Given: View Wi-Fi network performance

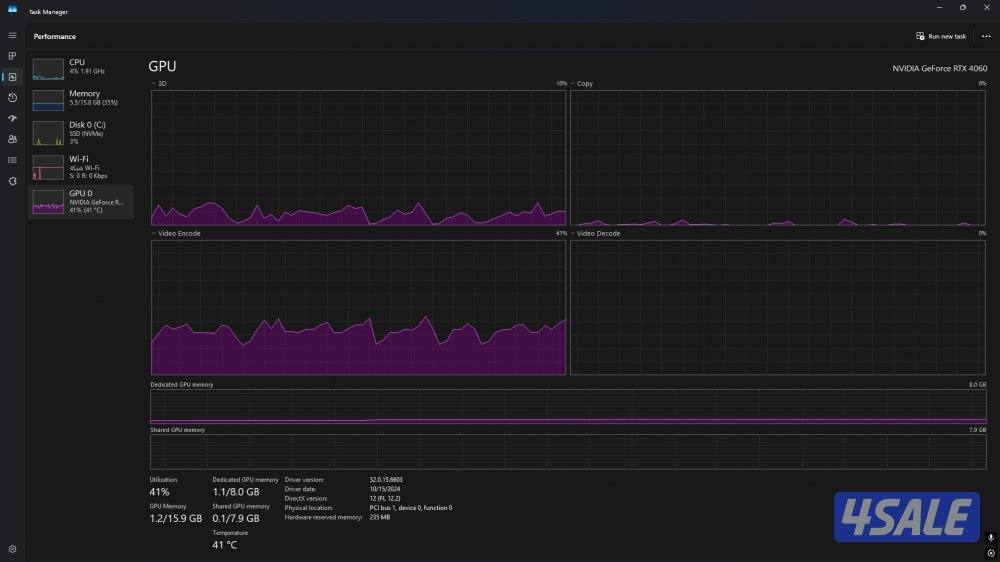Looking at the screenshot, I should (80, 165).
